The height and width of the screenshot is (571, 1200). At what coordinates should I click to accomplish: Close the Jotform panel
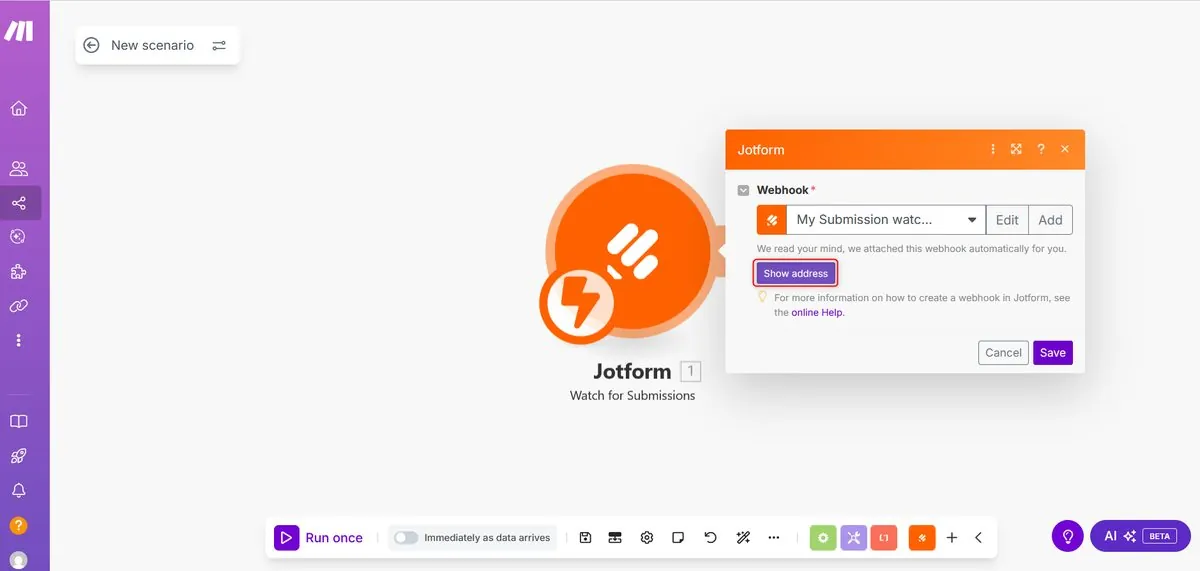[x=1065, y=149]
